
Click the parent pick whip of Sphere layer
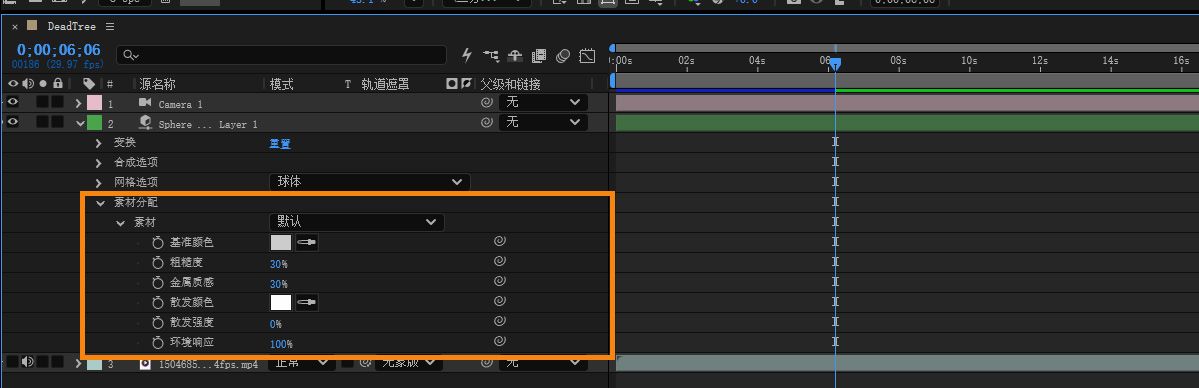(486, 122)
